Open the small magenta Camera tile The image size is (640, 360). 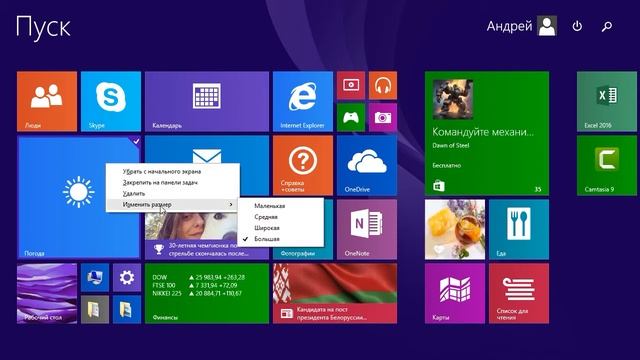383,118
